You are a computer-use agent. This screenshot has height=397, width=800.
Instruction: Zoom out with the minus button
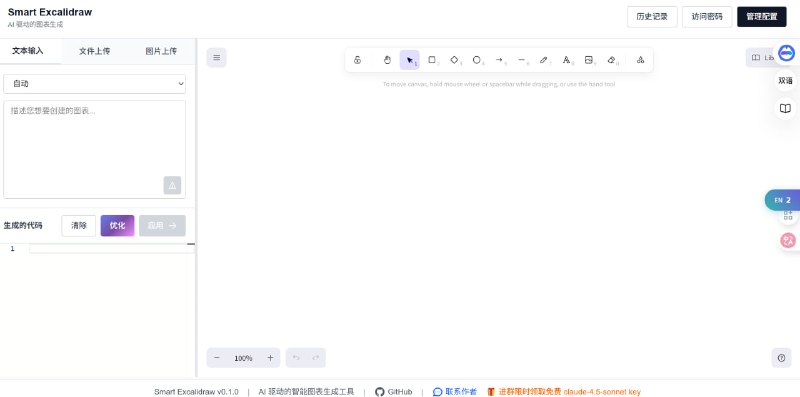[x=217, y=358]
